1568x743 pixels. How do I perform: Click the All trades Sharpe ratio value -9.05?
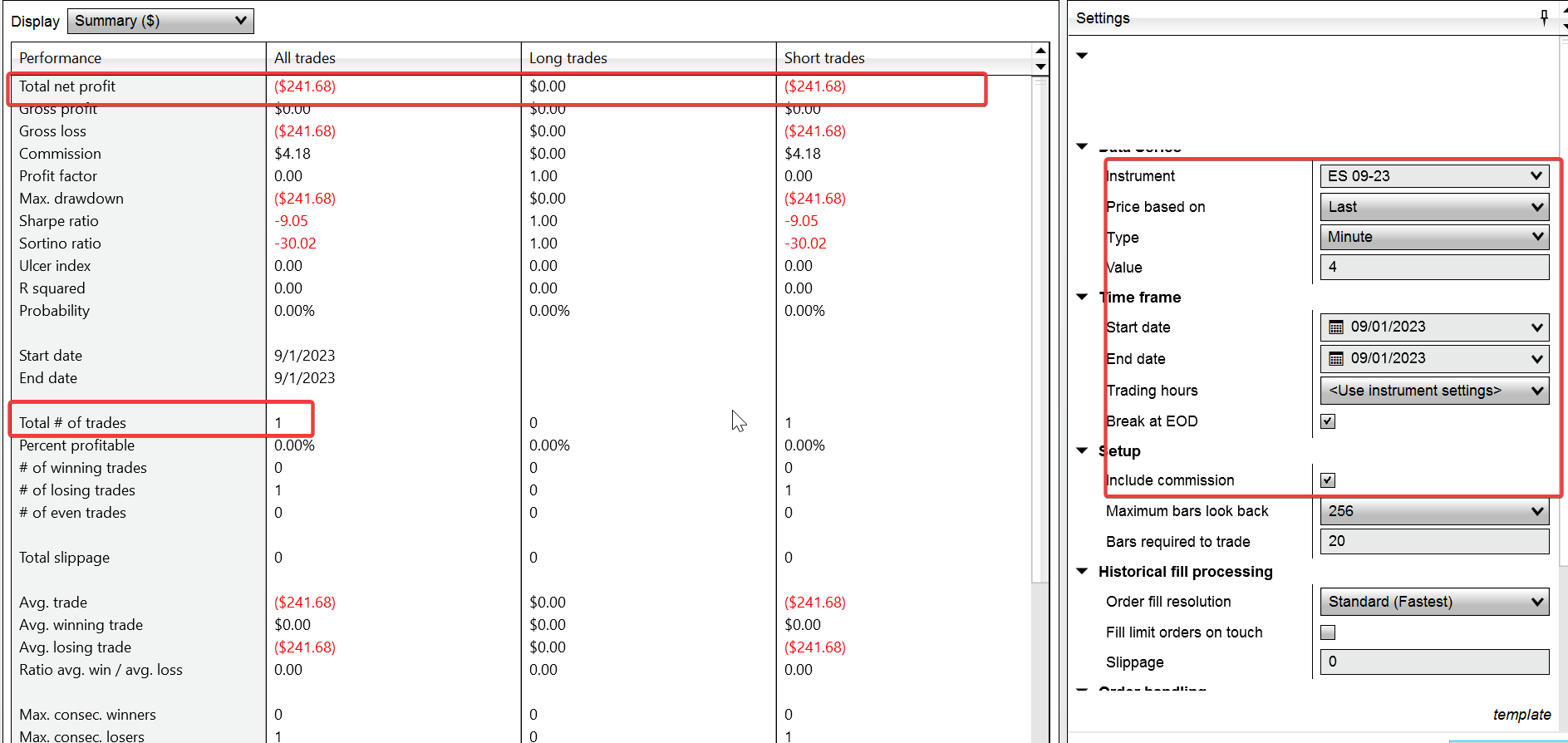(x=291, y=221)
